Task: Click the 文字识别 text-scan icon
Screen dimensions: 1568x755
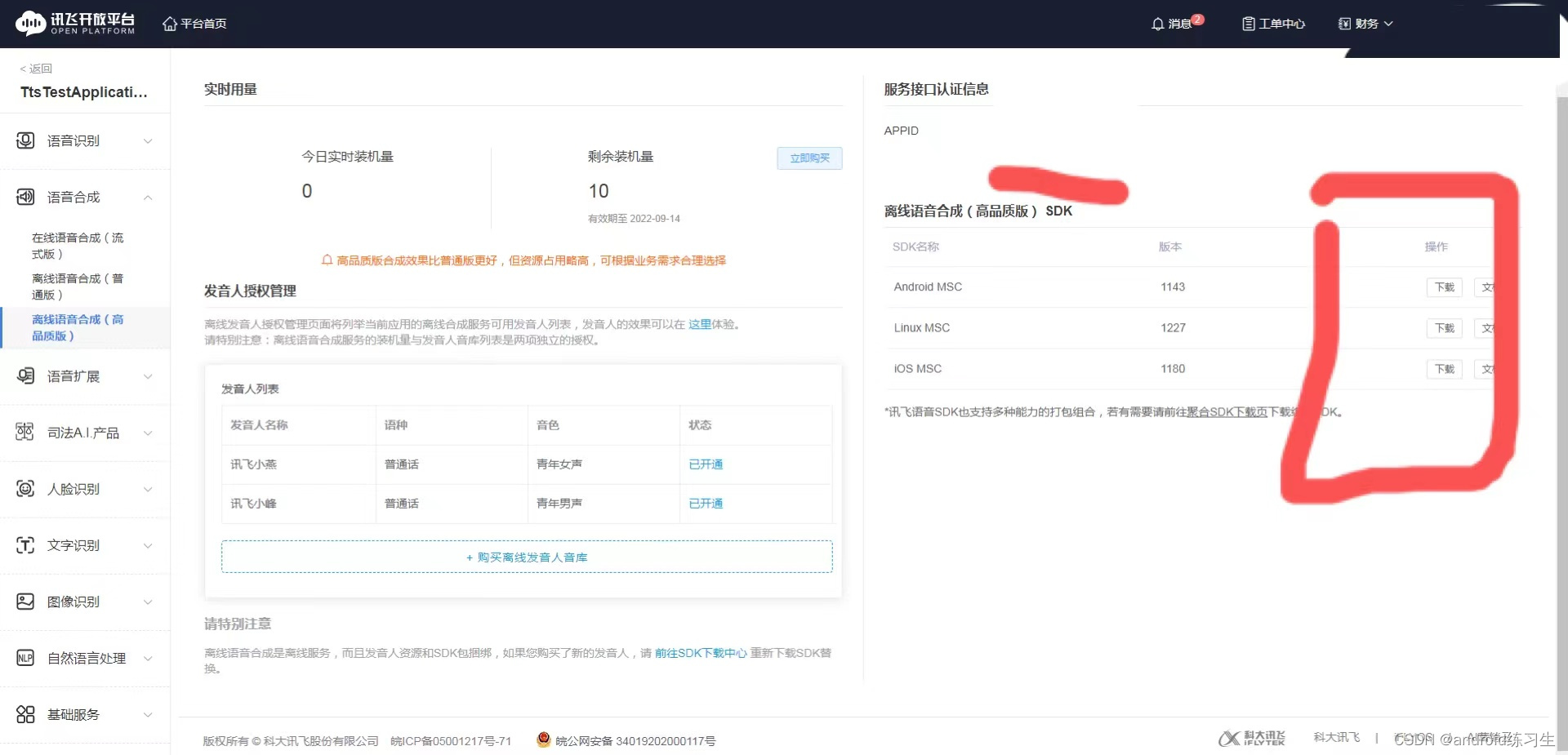Action: [x=25, y=544]
